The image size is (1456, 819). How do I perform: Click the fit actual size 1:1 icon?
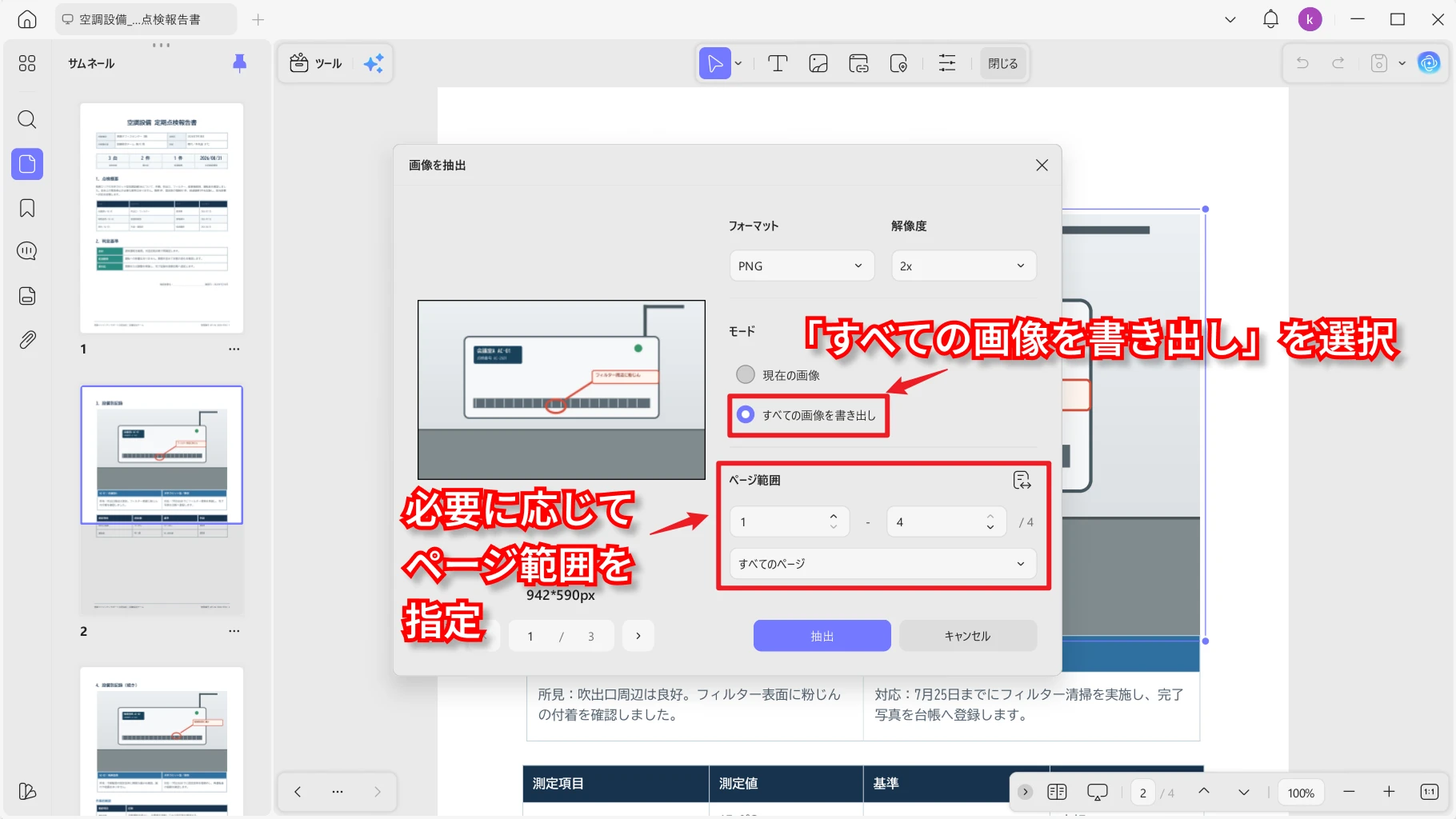1430,792
